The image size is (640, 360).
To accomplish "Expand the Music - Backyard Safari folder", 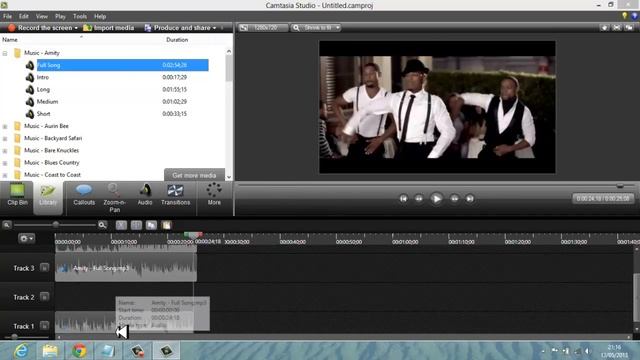I will coord(5,139).
